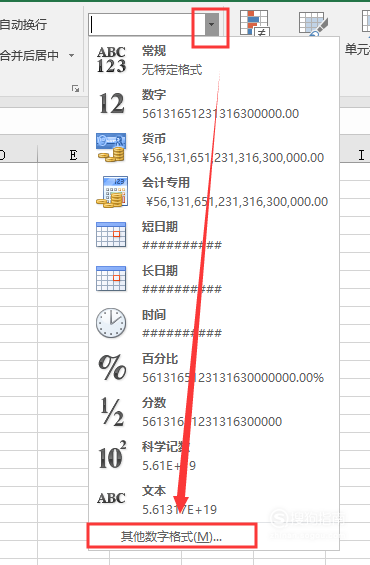Viewport: 370px width, 565px height.
Task: Click the ABC 123 general format icon
Action: [x=111, y=60]
